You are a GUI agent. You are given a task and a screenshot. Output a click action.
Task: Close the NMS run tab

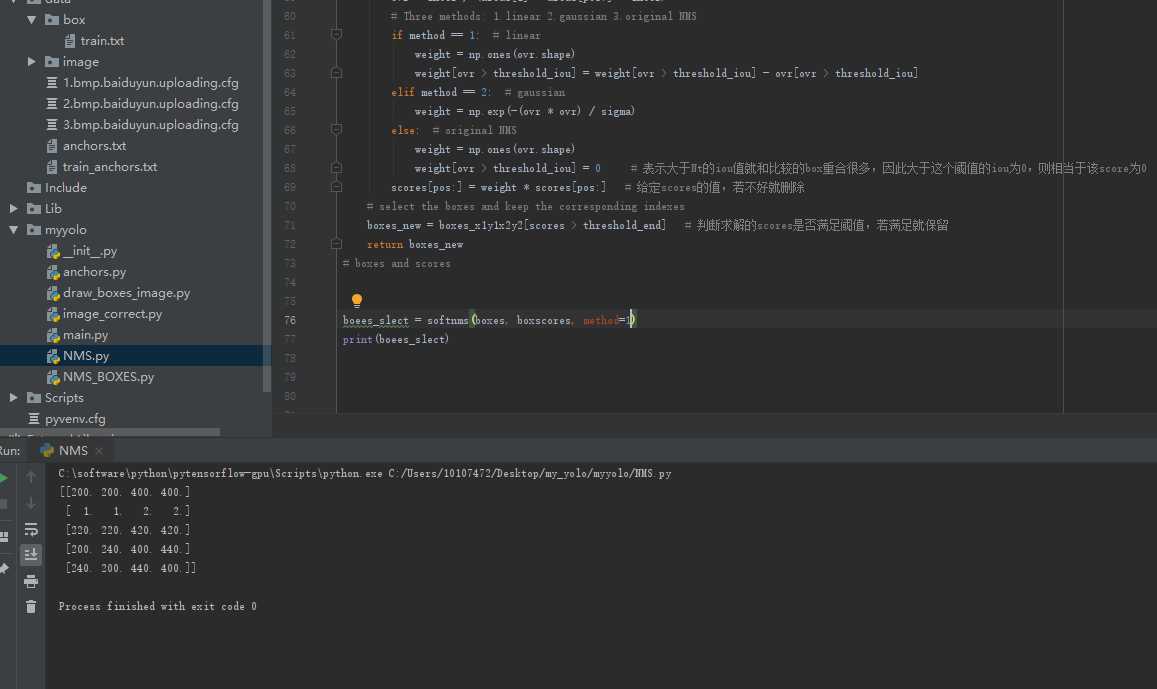click(x=99, y=451)
